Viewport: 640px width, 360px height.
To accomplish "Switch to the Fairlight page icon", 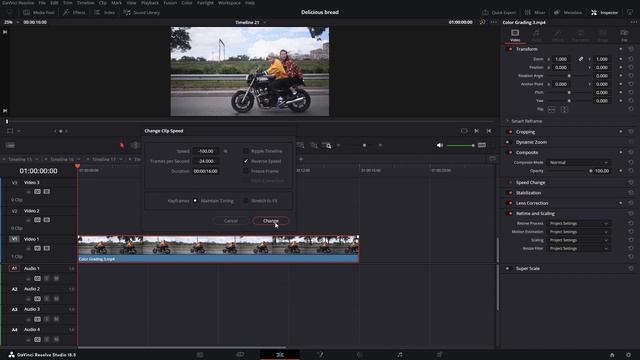I will tap(400, 355).
